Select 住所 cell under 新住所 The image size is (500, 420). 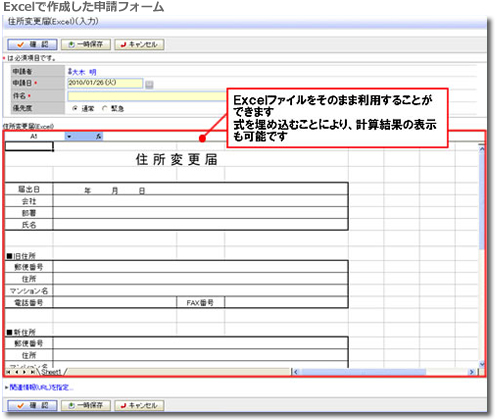[x=29, y=355]
